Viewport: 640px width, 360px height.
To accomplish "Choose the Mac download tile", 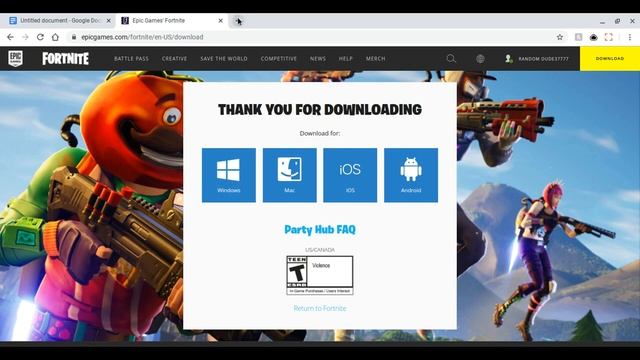I will coord(290,175).
